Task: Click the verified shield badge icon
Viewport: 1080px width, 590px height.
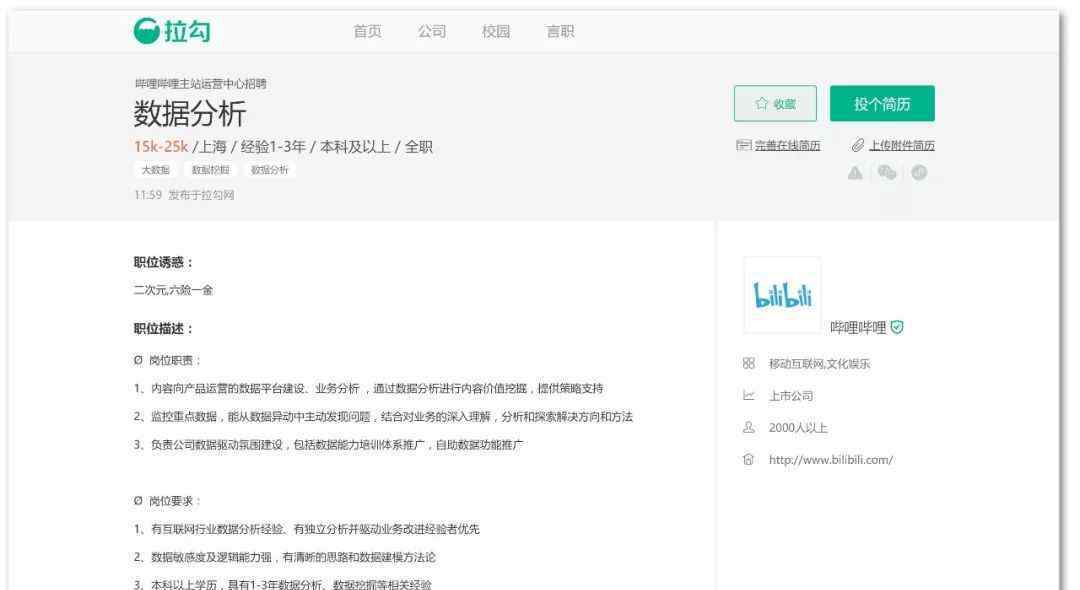Action: click(x=897, y=327)
